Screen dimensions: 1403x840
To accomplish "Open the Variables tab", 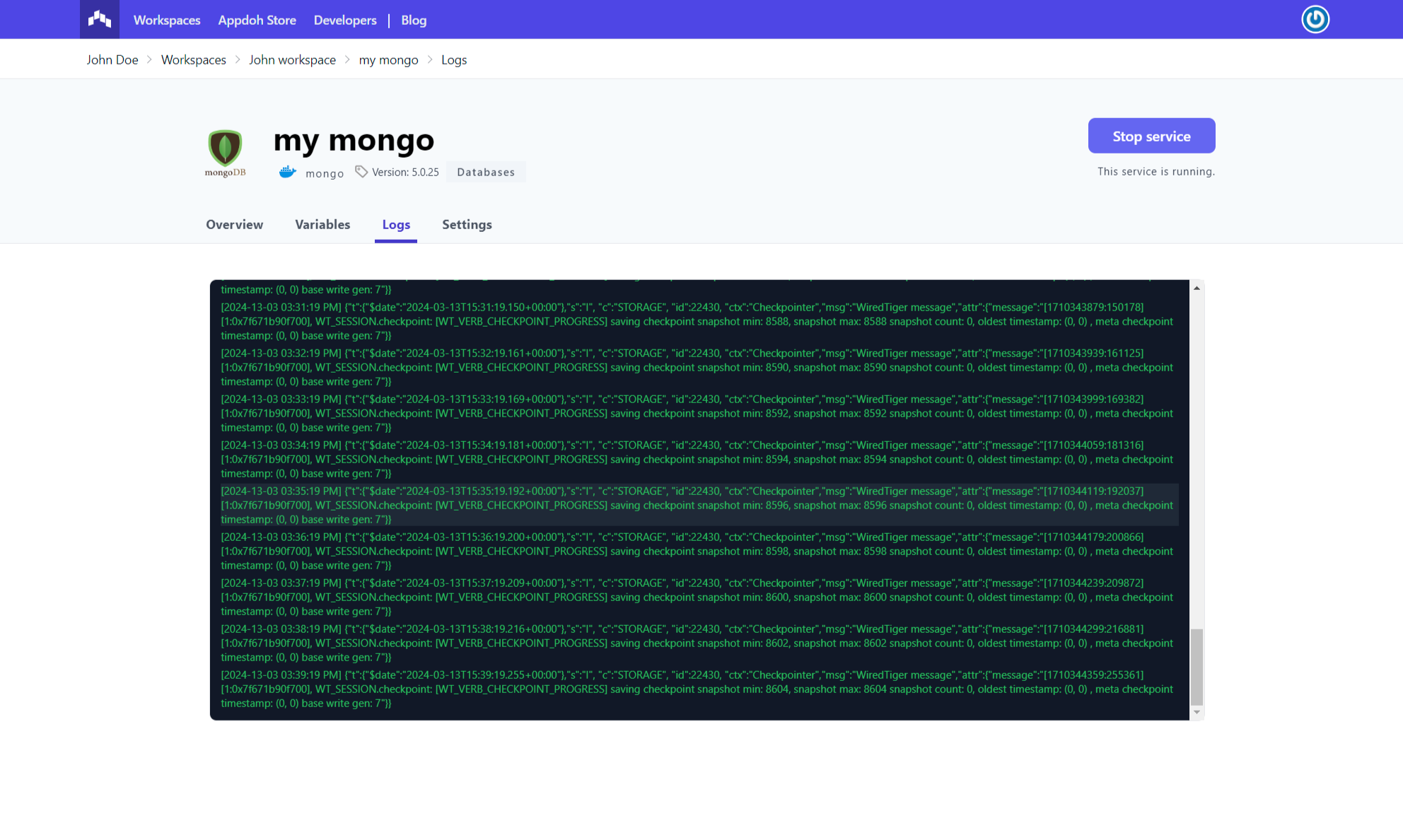I will pos(322,225).
